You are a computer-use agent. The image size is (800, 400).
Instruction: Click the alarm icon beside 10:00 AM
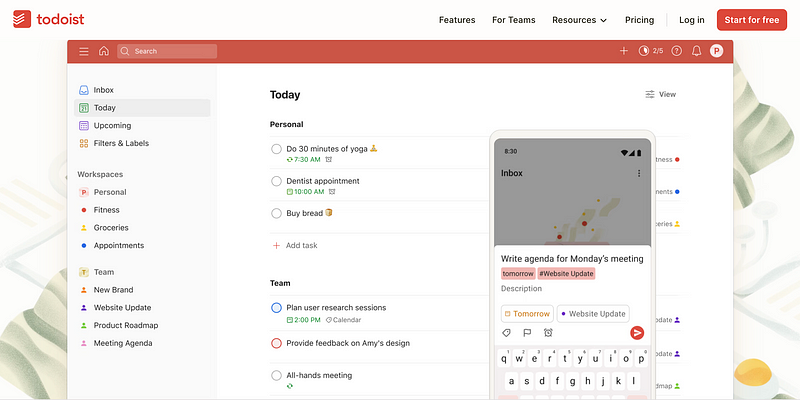tap(332, 192)
